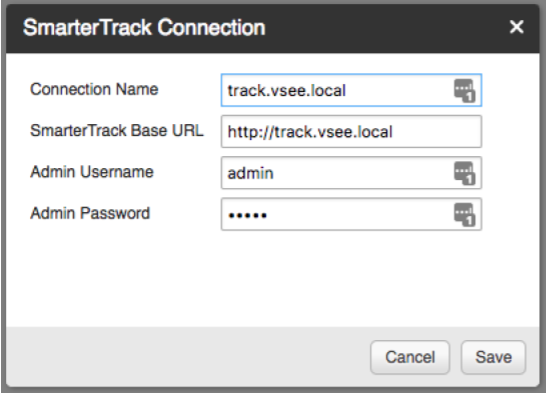Click the 'track.vsee.local' connection name text
Viewport: 546px width, 393px height.
pyautogui.click(x=287, y=91)
